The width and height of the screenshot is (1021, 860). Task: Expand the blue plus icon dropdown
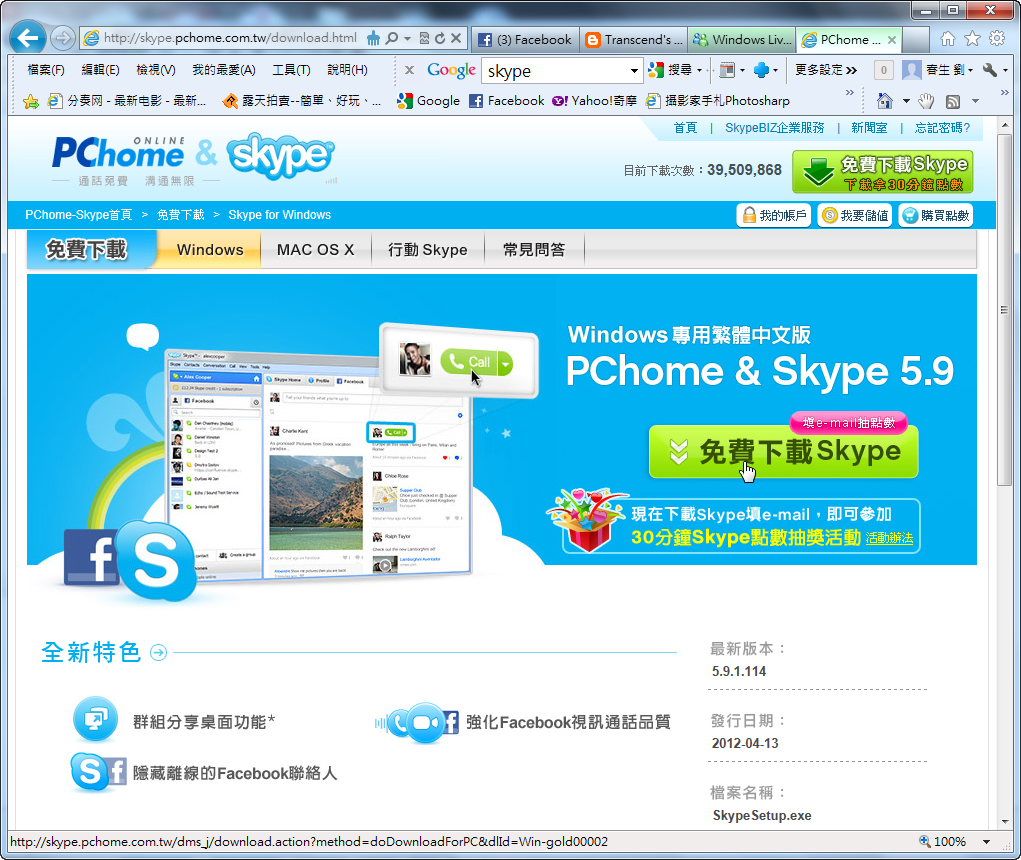tap(775, 70)
